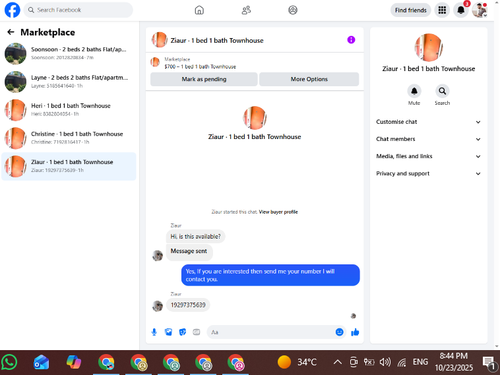Click the chat header Ziaur title
The image size is (500, 375).
[217, 40]
